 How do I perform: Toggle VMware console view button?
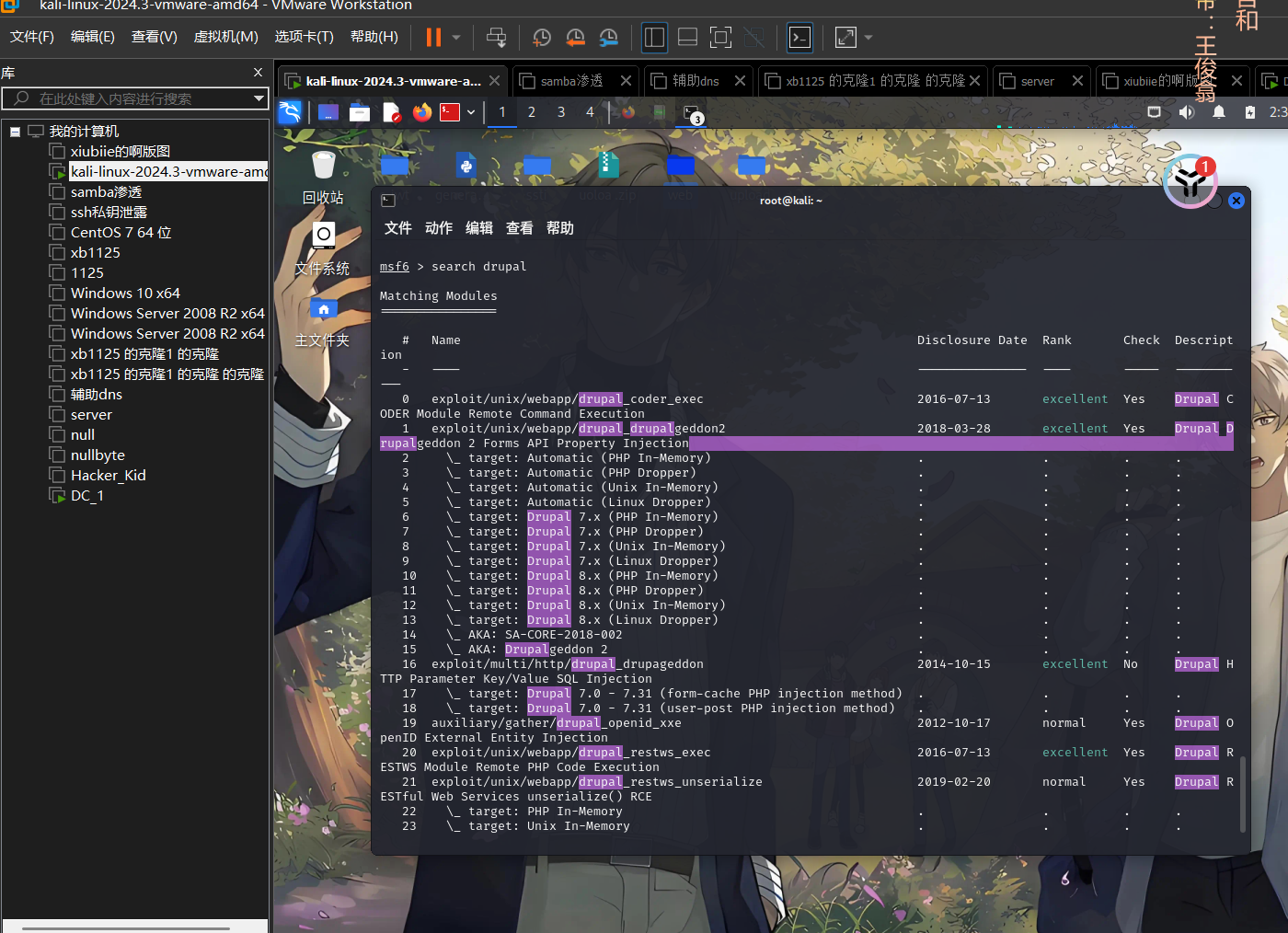(800, 38)
